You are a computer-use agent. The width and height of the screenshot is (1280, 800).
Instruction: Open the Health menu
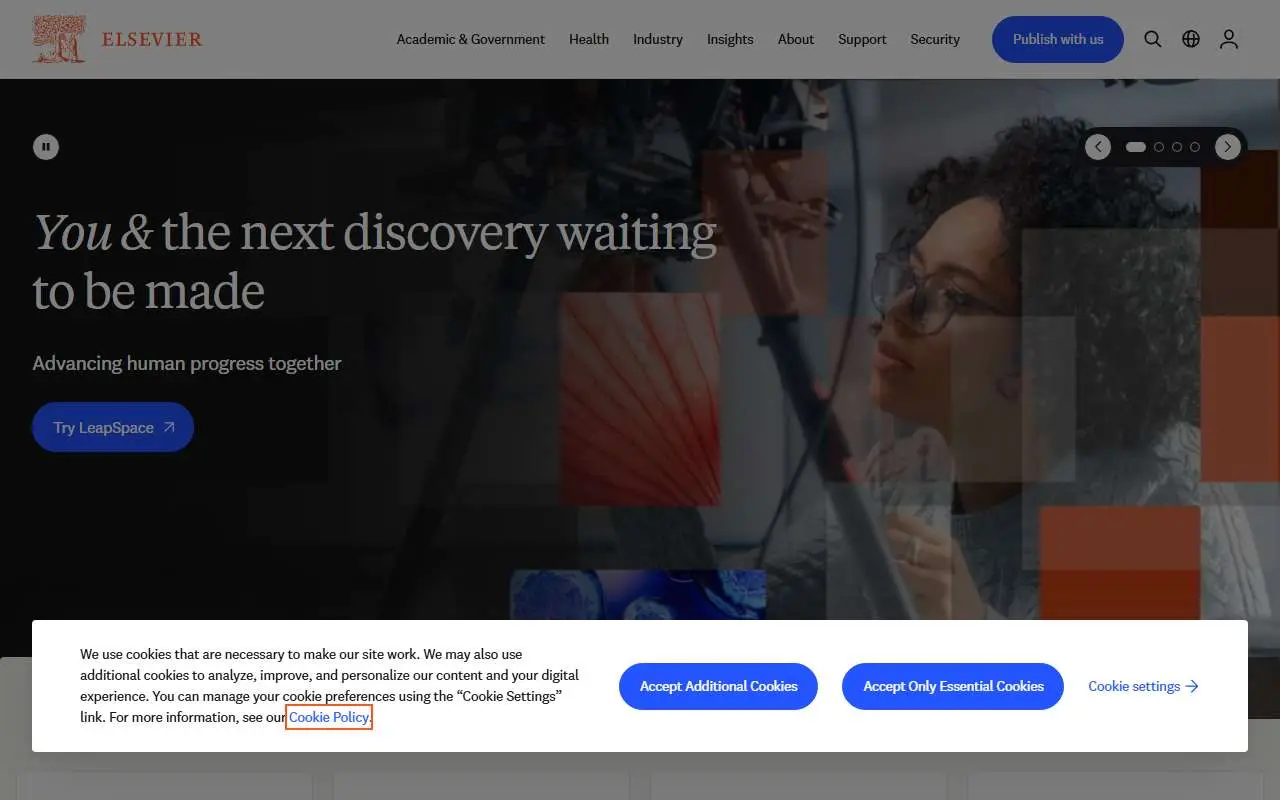click(x=589, y=39)
